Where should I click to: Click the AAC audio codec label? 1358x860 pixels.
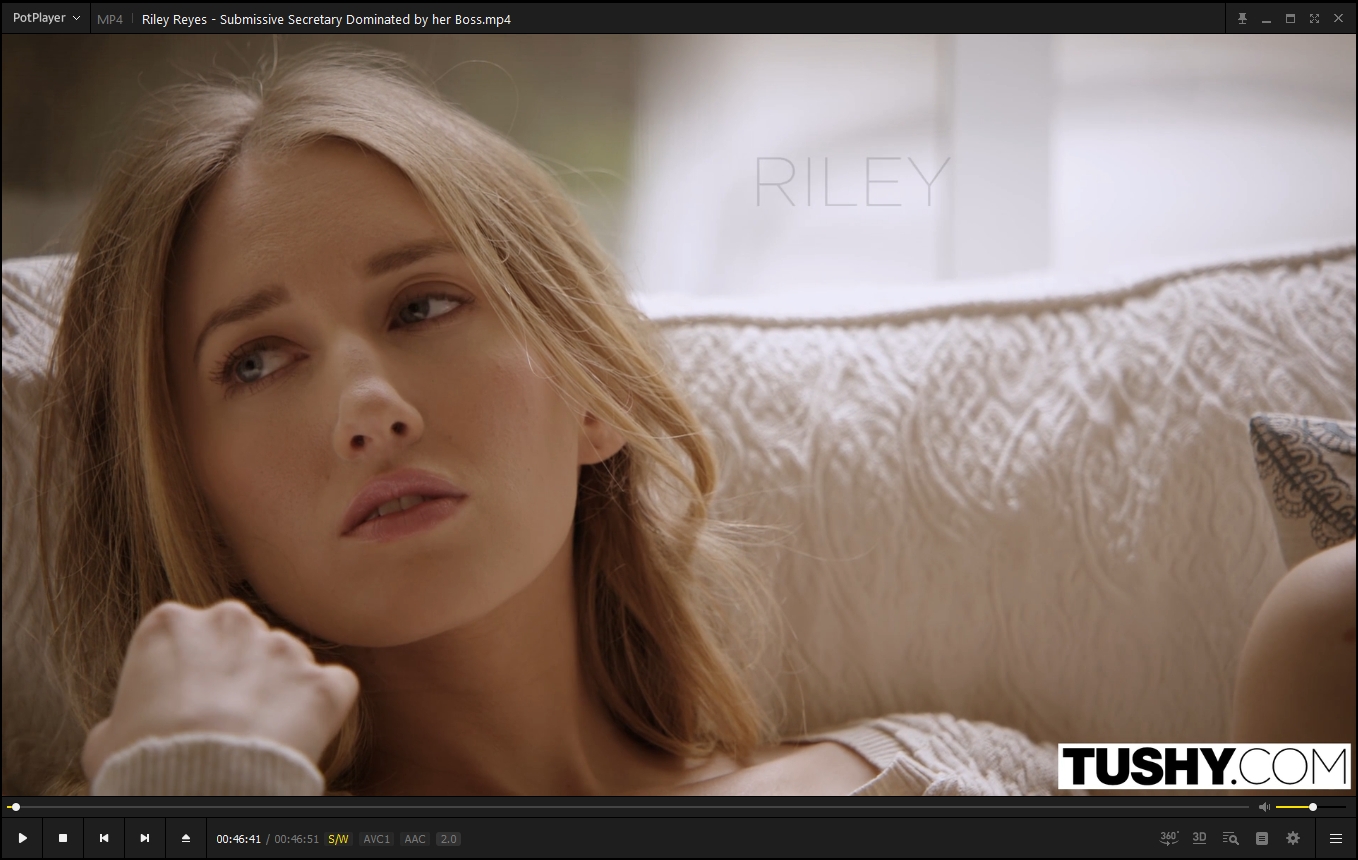[415, 839]
